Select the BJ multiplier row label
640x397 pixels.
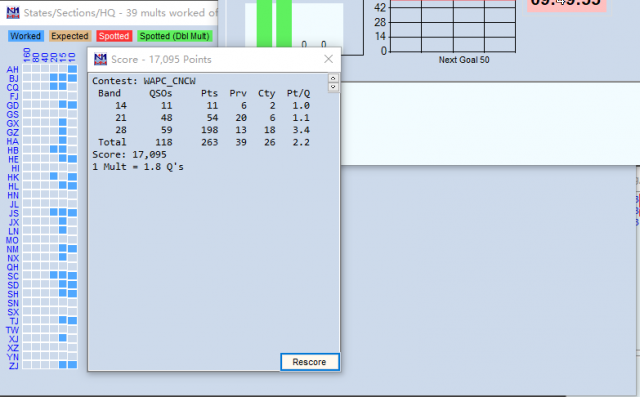tap(13, 78)
